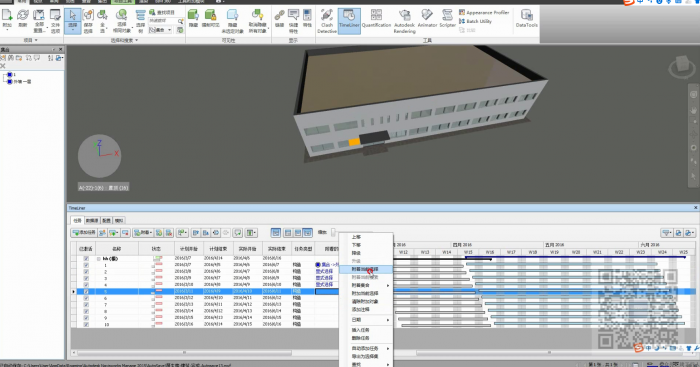This screenshot has height=367, width=700.
Task: Click the ViewCube in the 3D viewport
Action: [x=682, y=67]
